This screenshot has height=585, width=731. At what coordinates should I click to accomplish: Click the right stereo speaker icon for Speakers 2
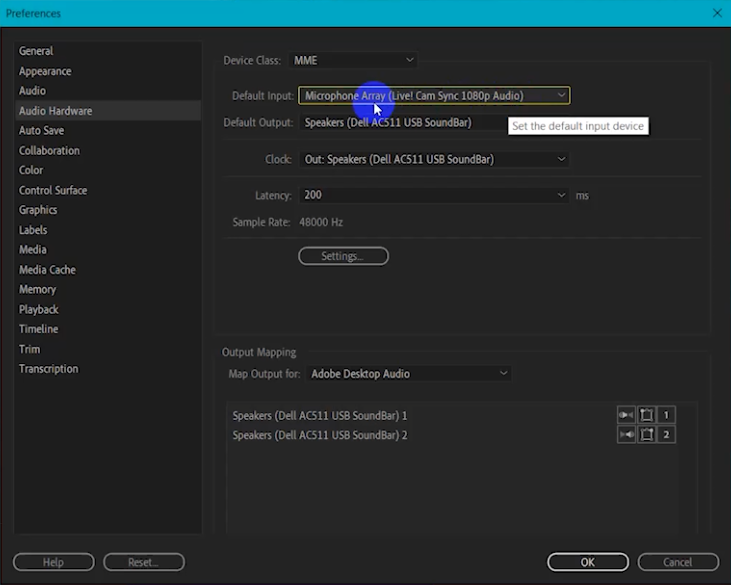[626, 435]
